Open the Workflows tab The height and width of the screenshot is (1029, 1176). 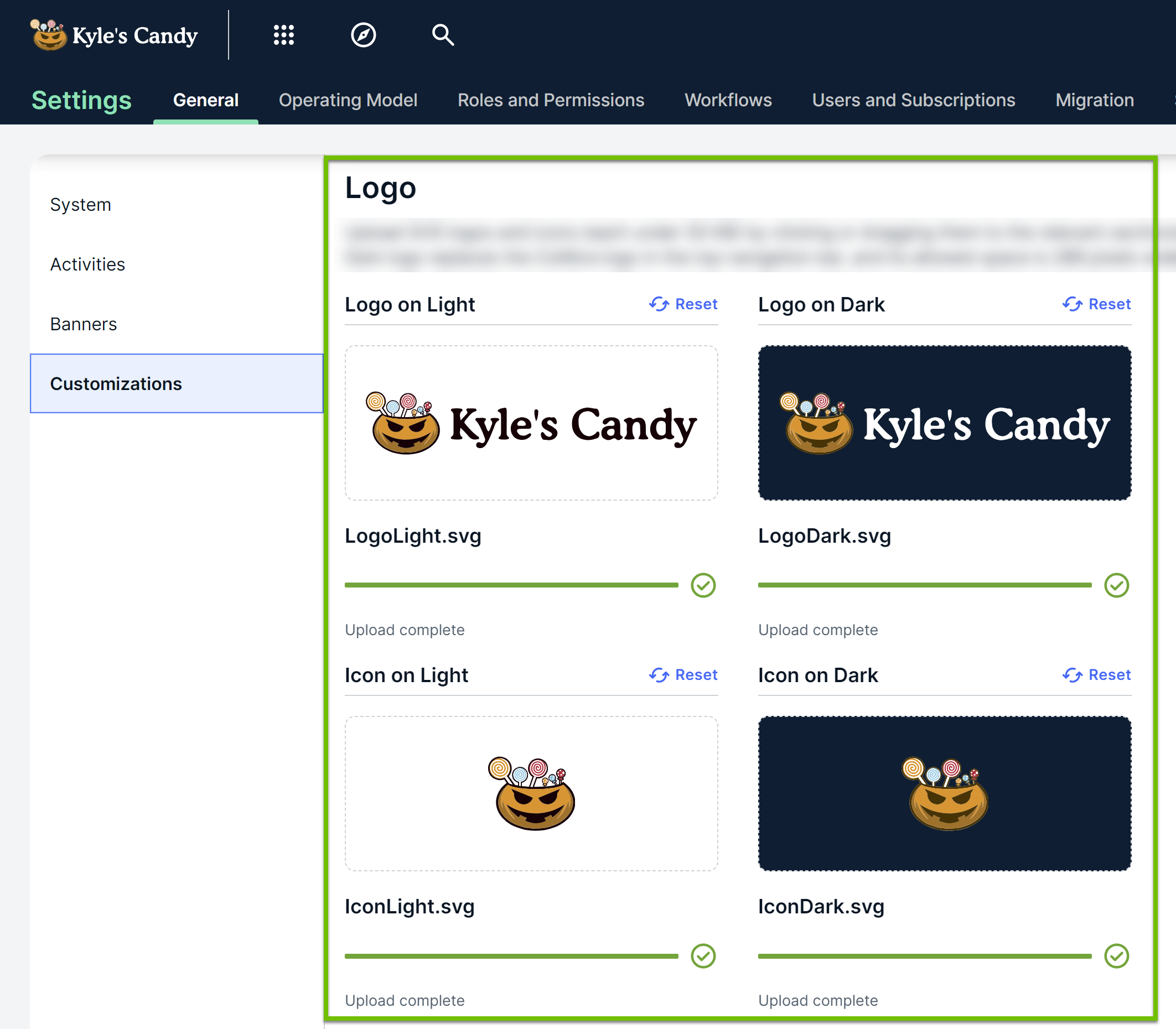tap(728, 100)
